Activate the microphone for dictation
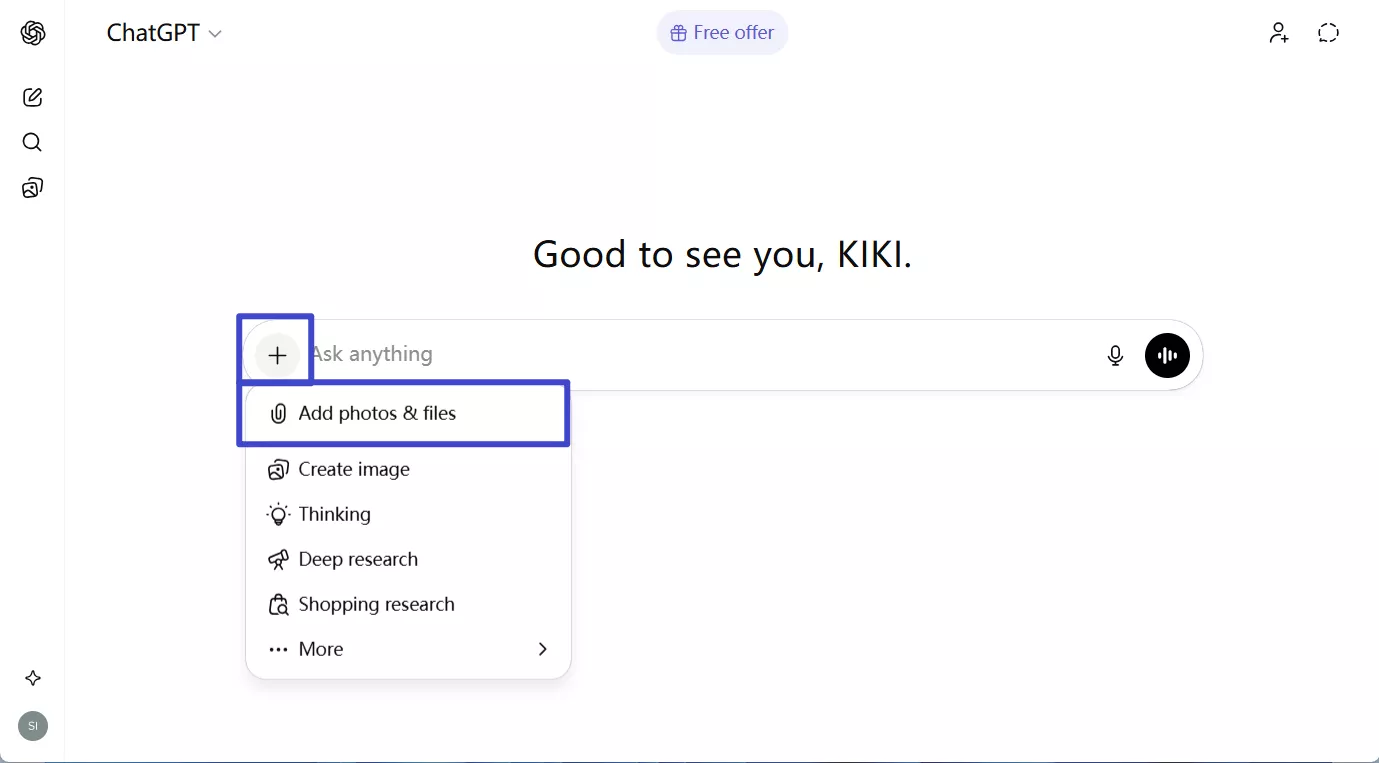 coord(1115,355)
